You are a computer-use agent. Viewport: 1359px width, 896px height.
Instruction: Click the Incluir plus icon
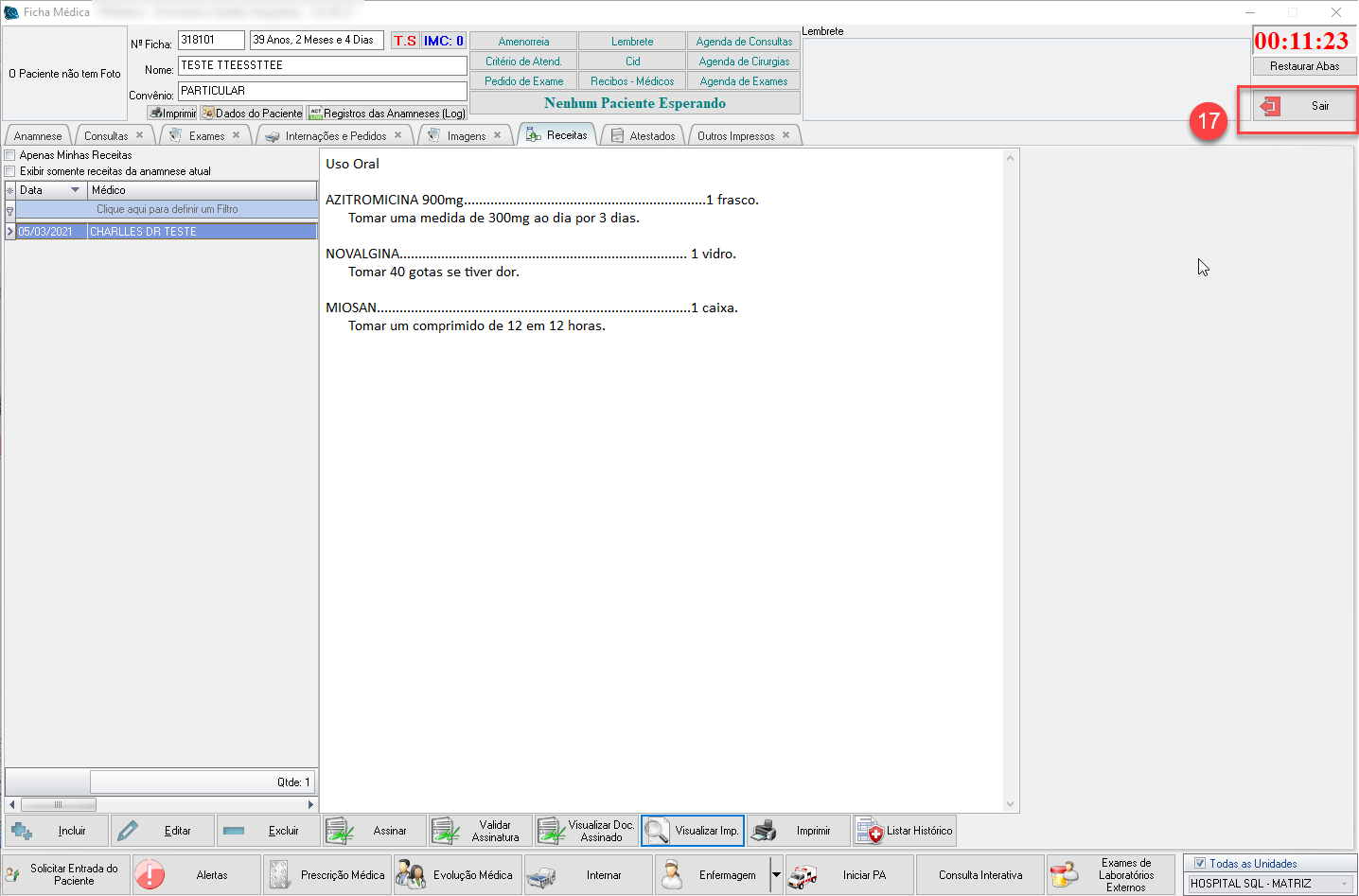tap(22, 831)
